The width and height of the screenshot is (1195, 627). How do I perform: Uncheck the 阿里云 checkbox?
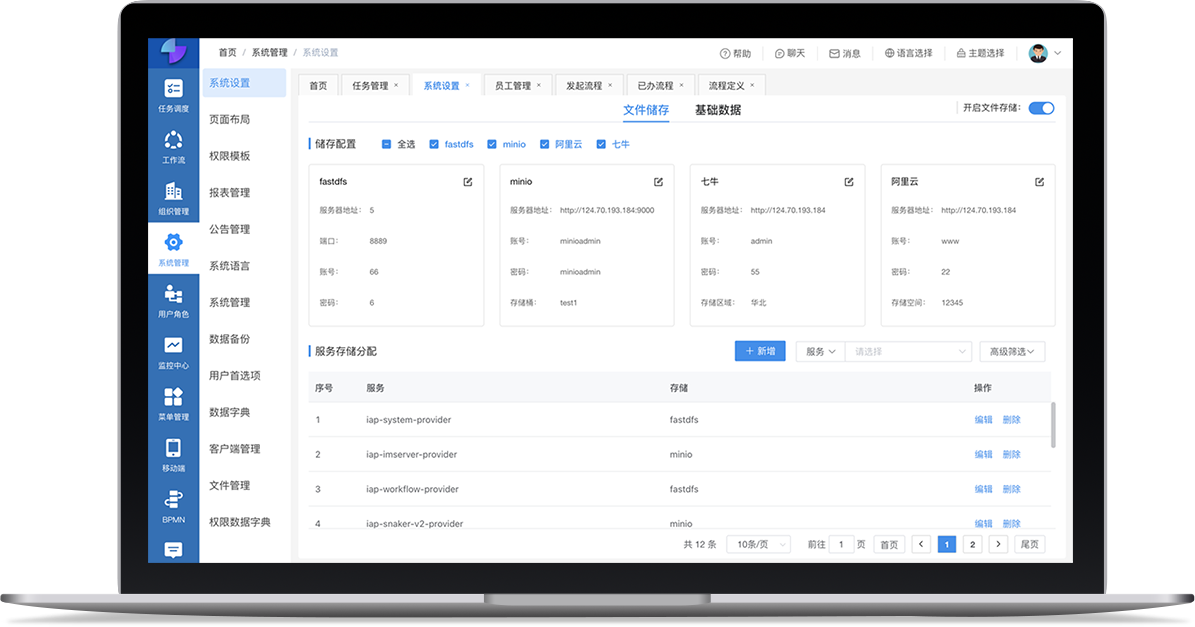click(x=544, y=144)
